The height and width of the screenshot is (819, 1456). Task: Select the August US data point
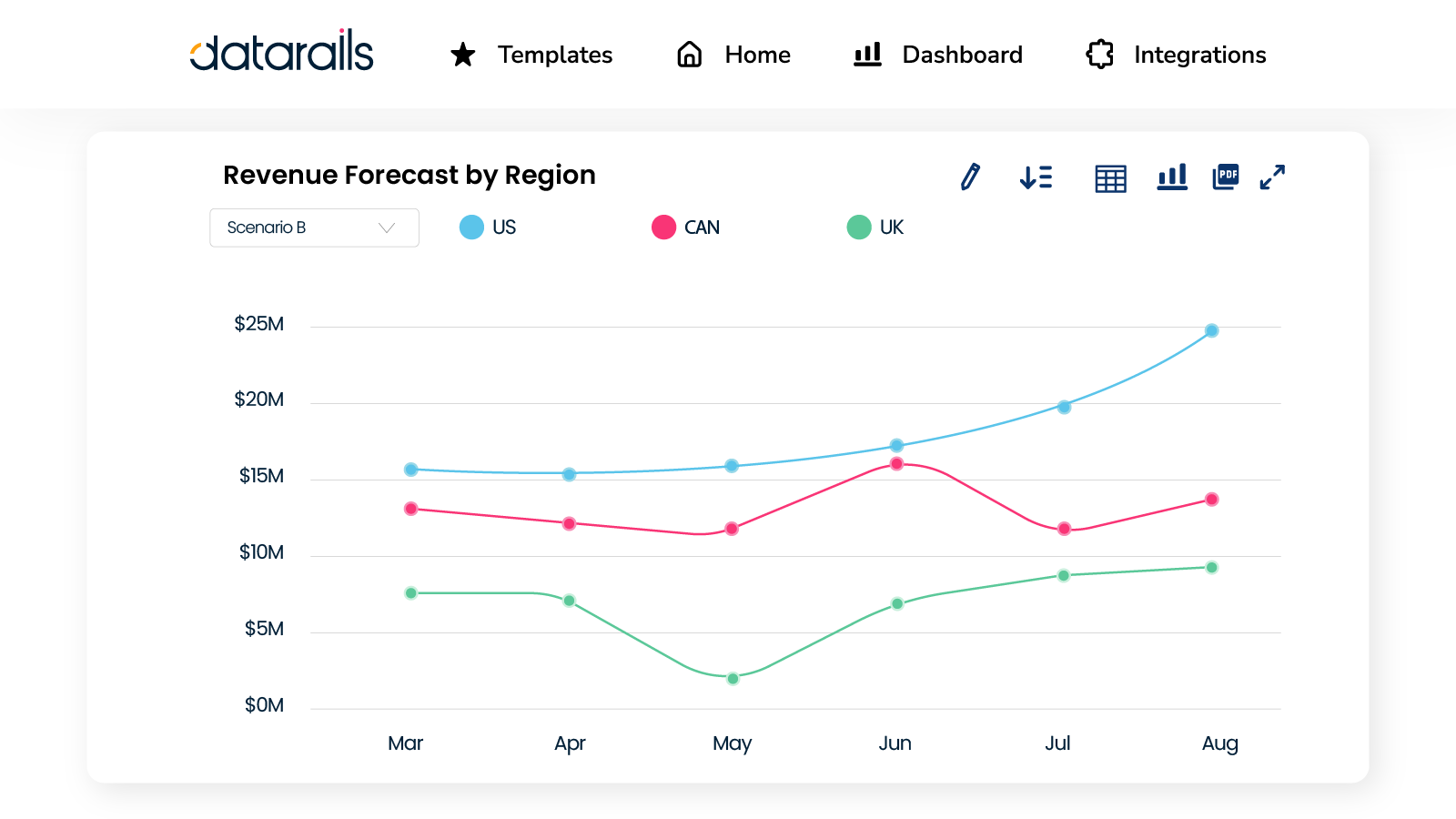click(x=1210, y=330)
